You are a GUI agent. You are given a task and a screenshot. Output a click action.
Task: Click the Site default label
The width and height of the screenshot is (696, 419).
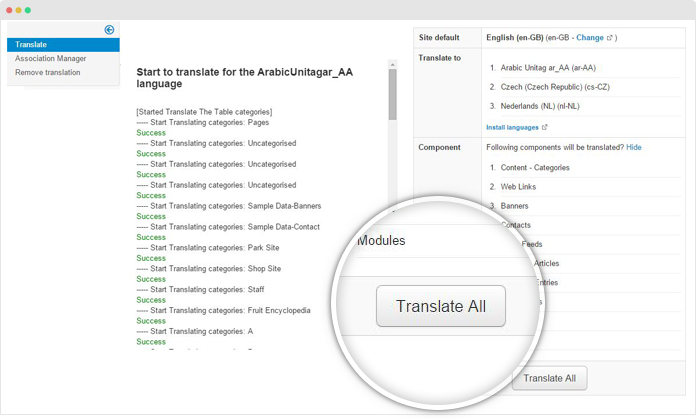tap(439, 38)
